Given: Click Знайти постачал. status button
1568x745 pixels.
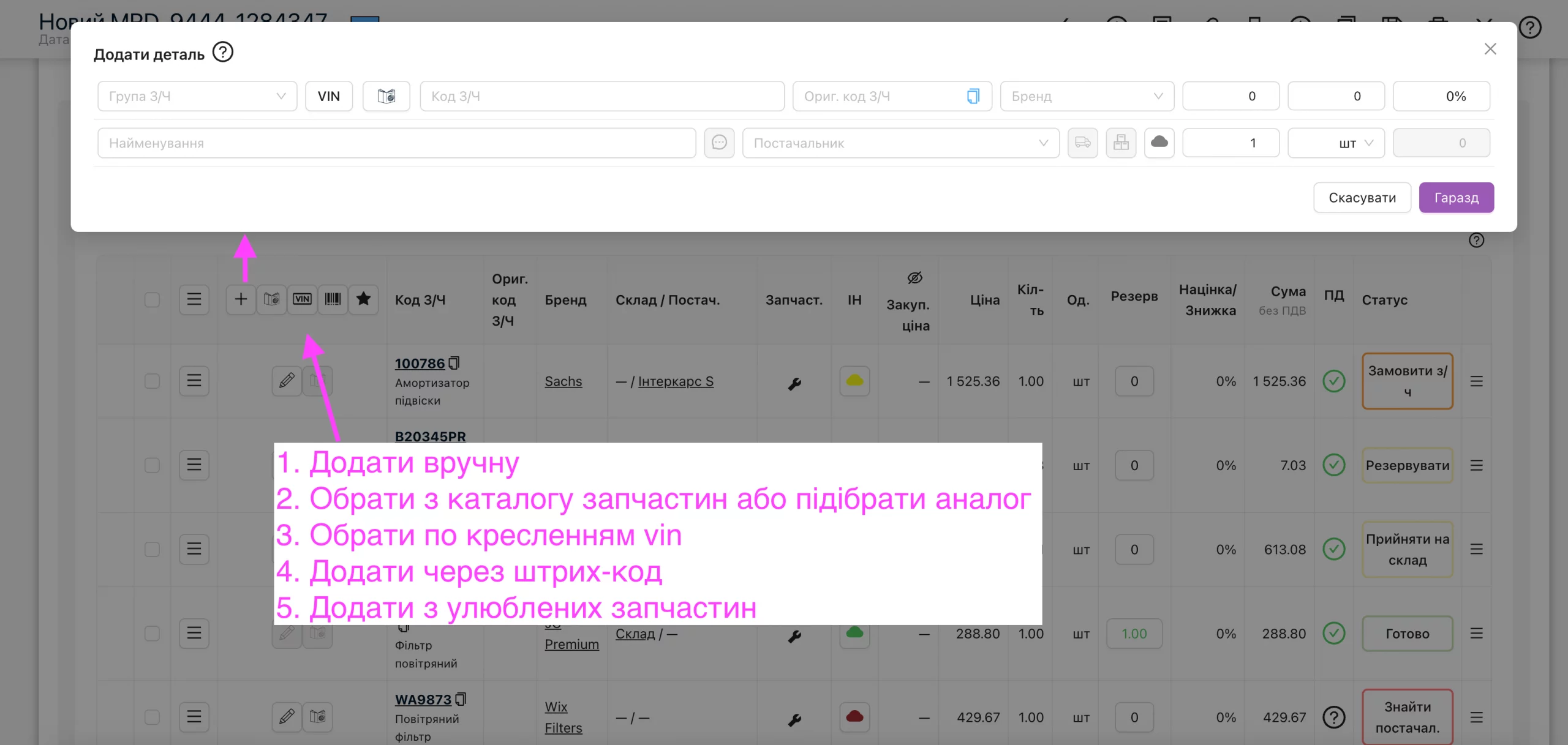Looking at the screenshot, I should coord(1408,717).
